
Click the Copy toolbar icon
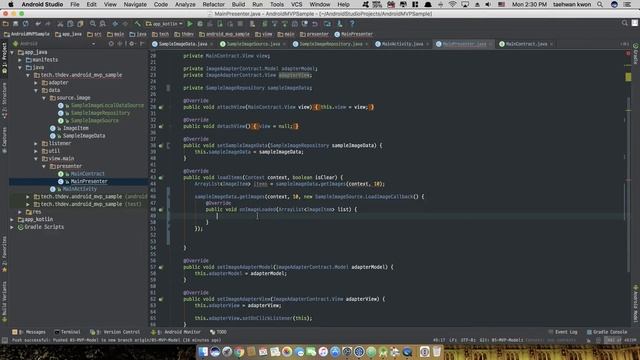click(70, 24)
